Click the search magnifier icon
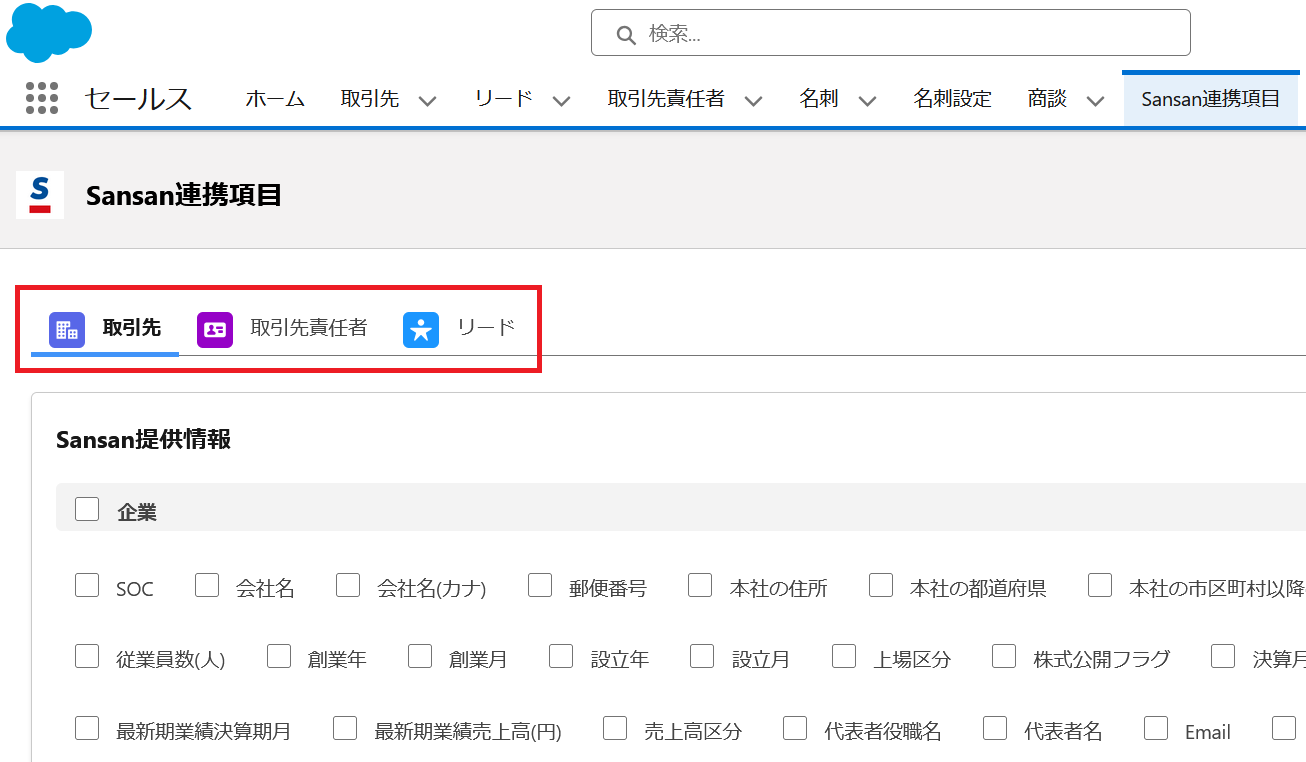The image size is (1306, 762). pyautogui.click(x=626, y=35)
